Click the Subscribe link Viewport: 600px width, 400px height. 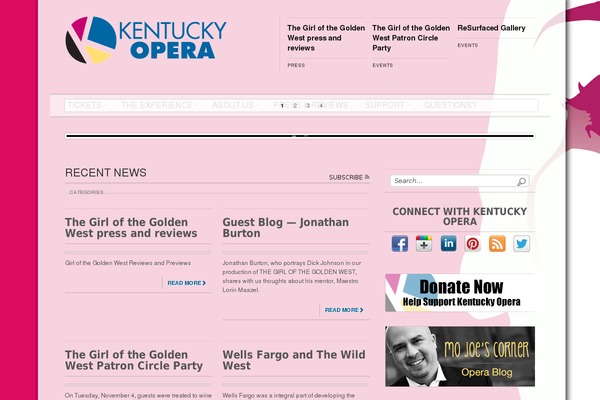pyautogui.click(x=346, y=177)
